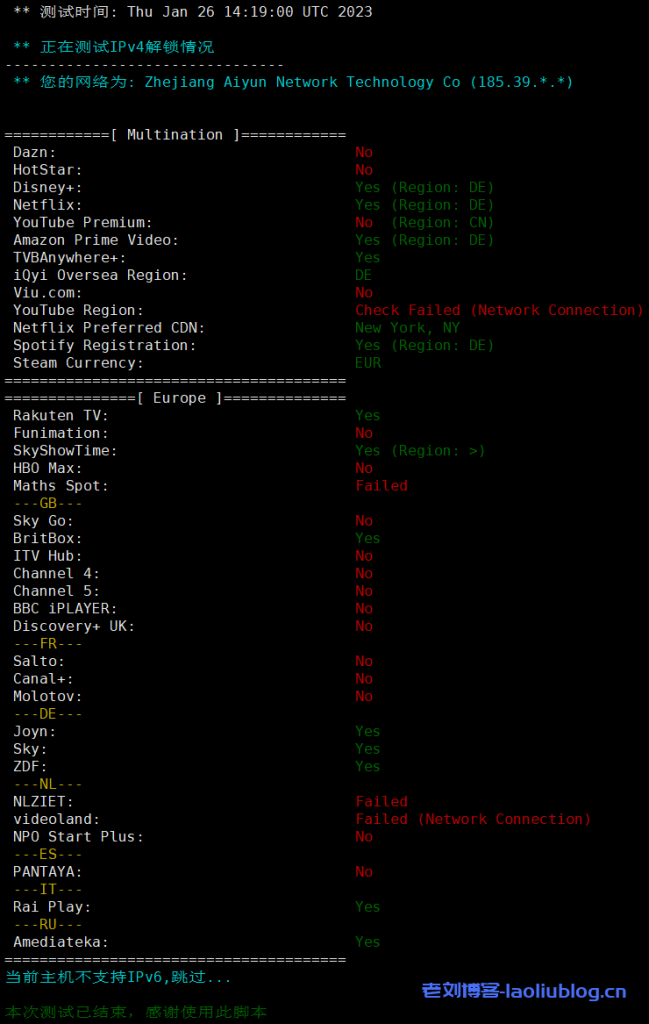This screenshot has width=649, height=1024.
Task: Click the Amediateka row label
Action: (61, 942)
